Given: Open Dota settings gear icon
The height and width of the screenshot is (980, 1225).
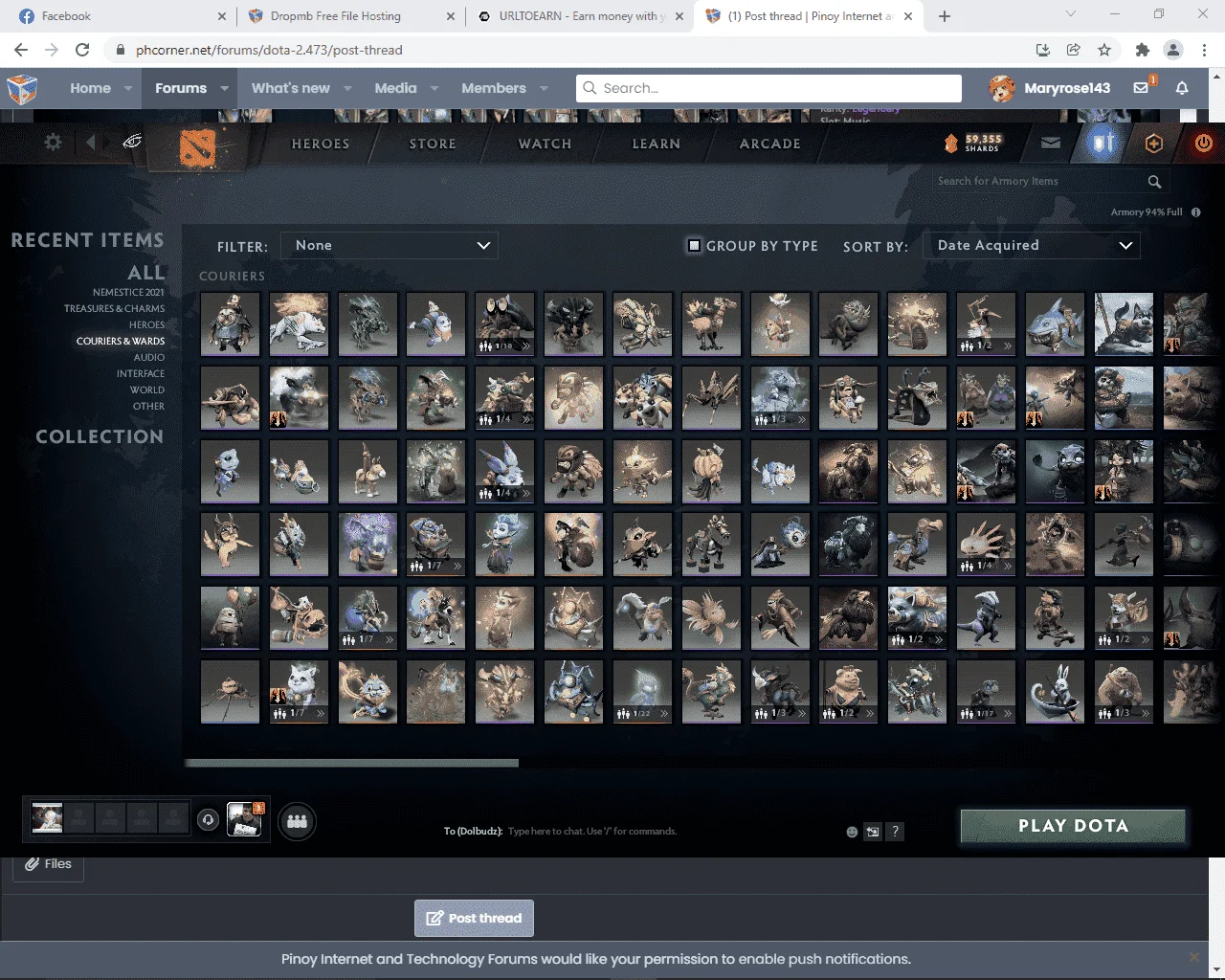Looking at the screenshot, I should coord(53,143).
